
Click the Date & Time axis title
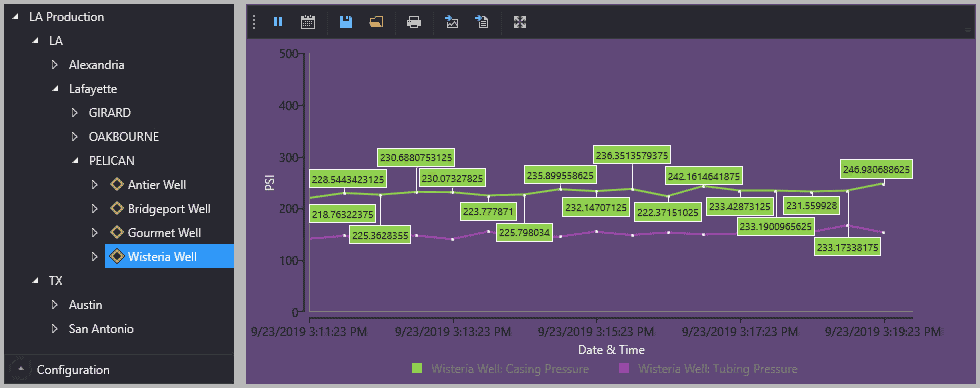point(611,349)
